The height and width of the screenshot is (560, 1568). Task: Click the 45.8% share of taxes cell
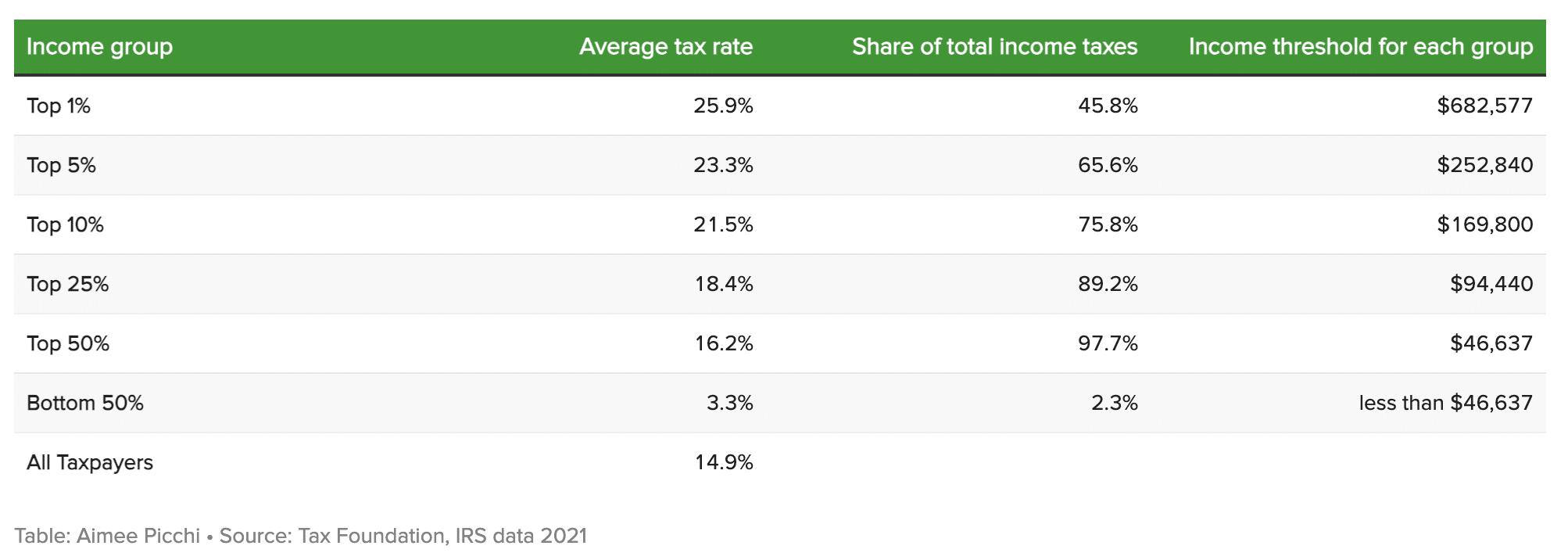[x=1108, y=106]
